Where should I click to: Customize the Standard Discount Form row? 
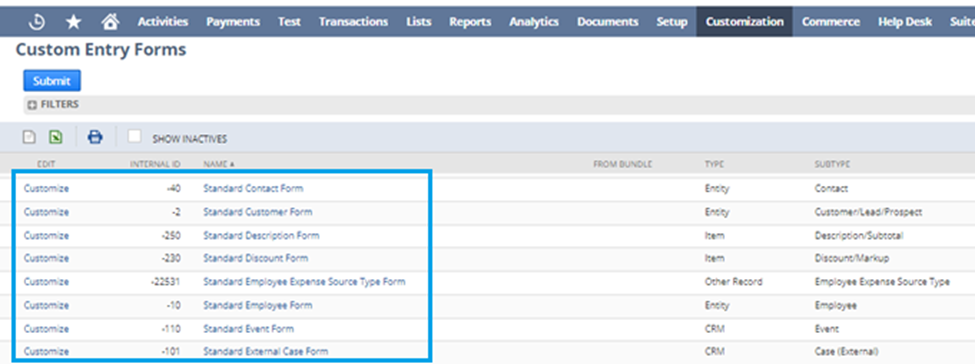click(47, 258)
